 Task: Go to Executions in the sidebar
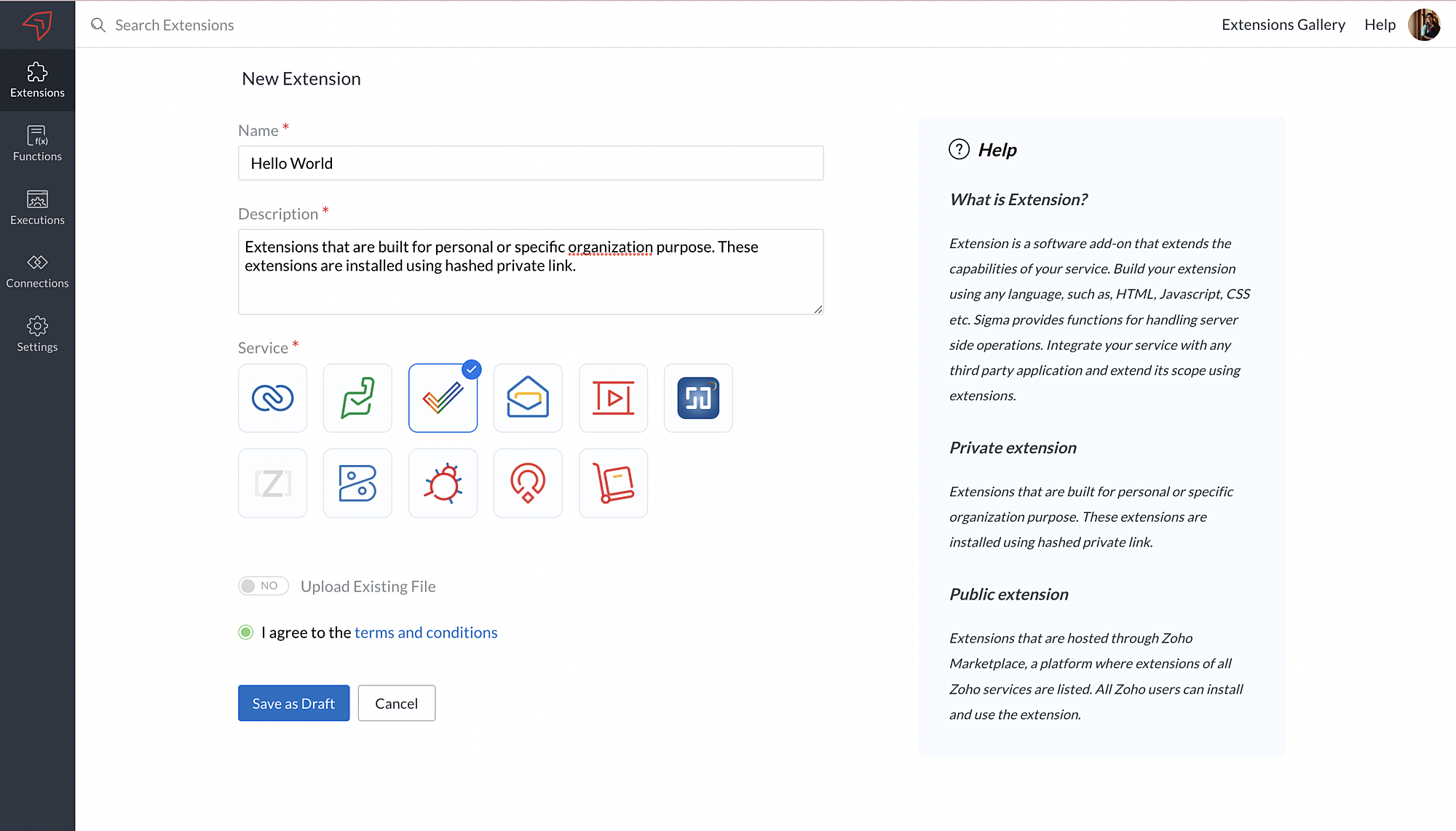(x=37, y=207)
